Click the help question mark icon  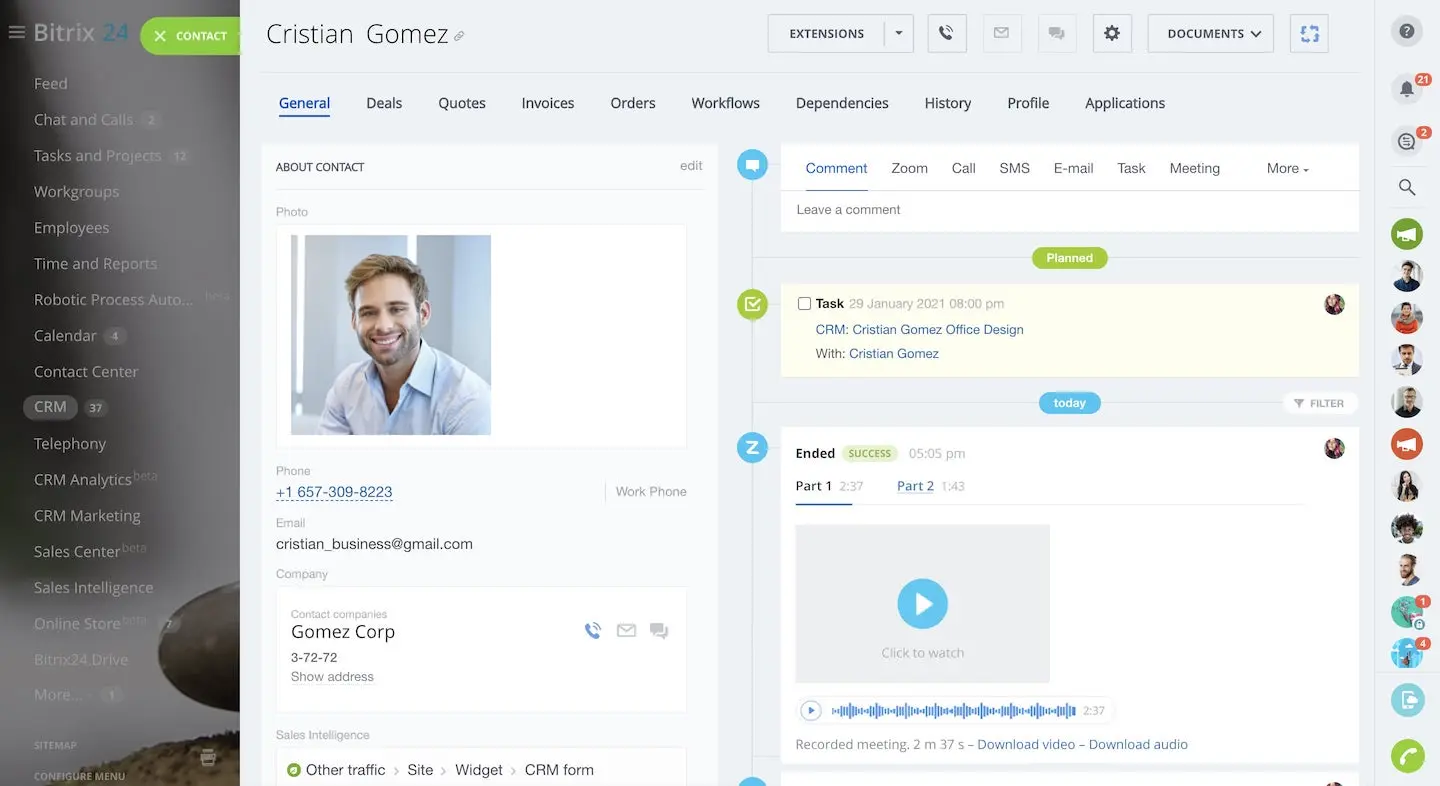tap(1406, 32)
